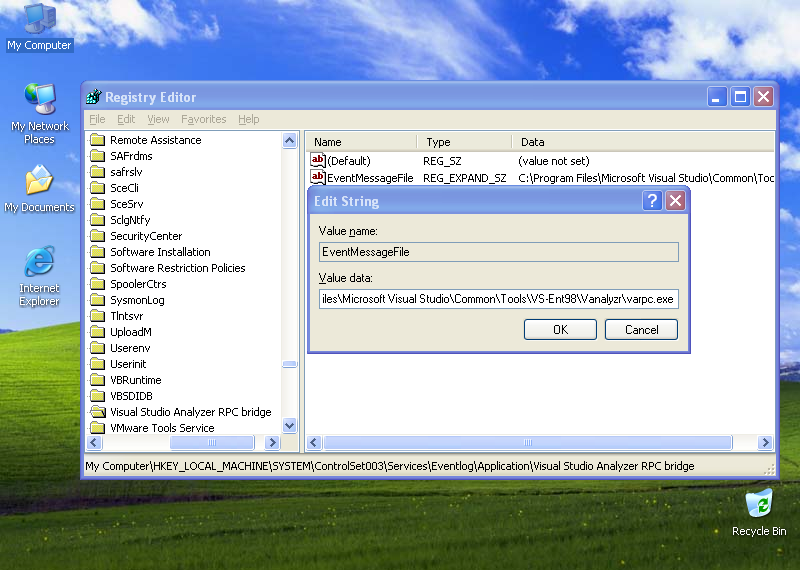Select the SecurityCenter folder in tree
Screen dimensions: 800x570
[x=146, y=236]
